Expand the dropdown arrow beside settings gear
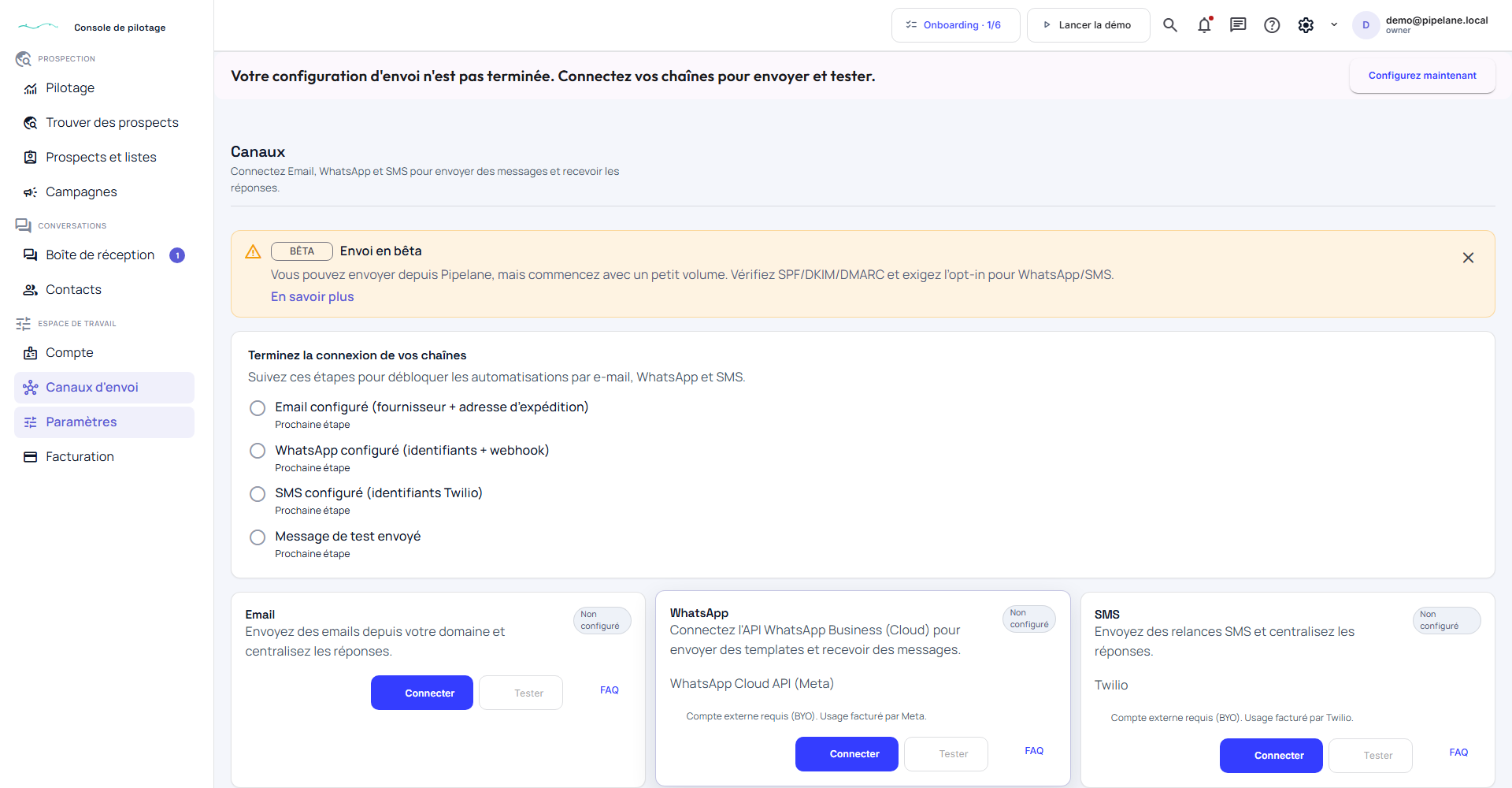Screen dimensions: 1512x788 [1334, 25]
